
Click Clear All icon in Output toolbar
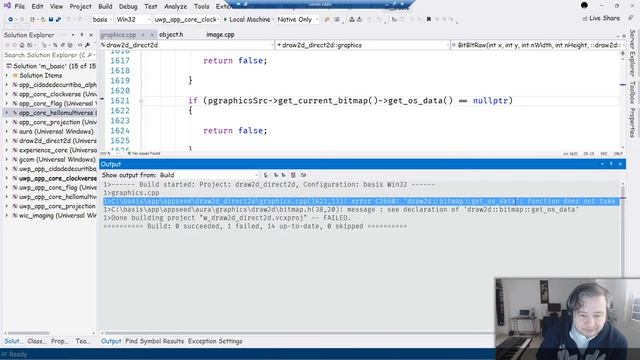(x=293, y=175)
